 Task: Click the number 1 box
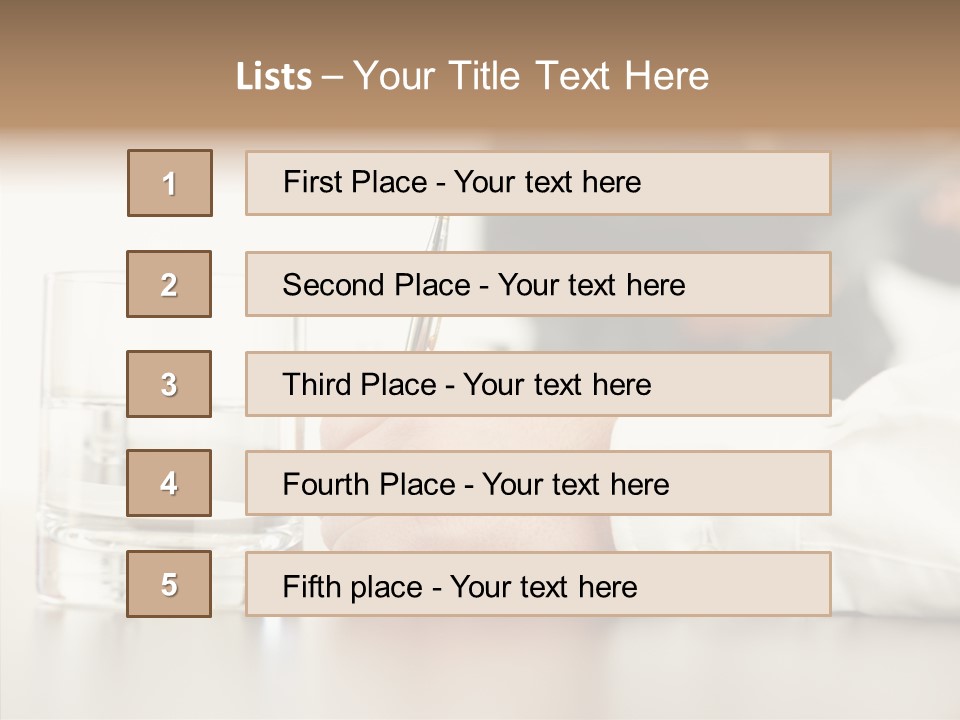170,183
